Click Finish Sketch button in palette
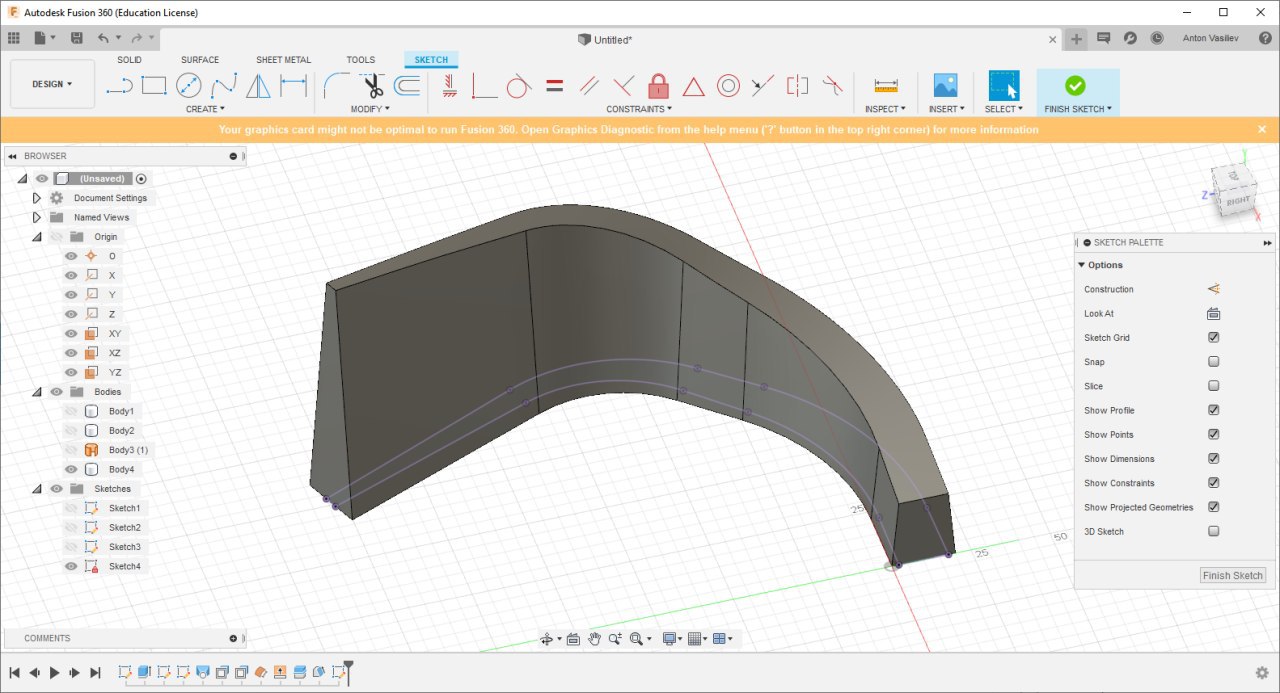Viewport: 1280px width, 693px height. [x=1232, y=575]
